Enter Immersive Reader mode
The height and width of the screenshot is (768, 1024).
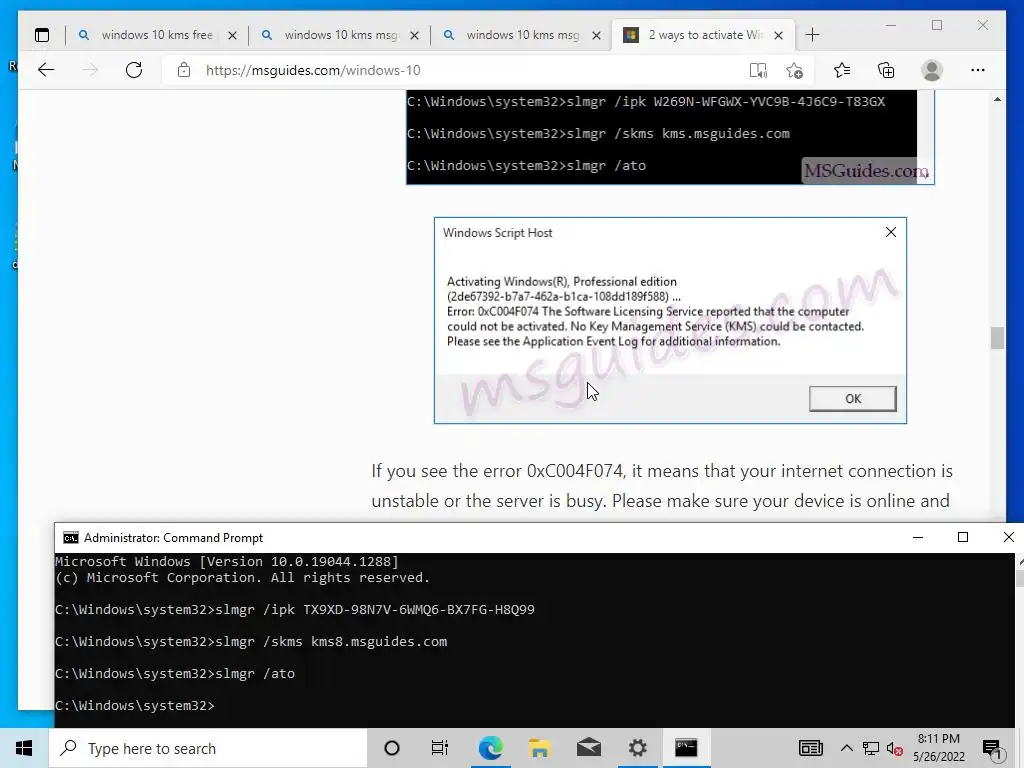(x=758, y=70)
